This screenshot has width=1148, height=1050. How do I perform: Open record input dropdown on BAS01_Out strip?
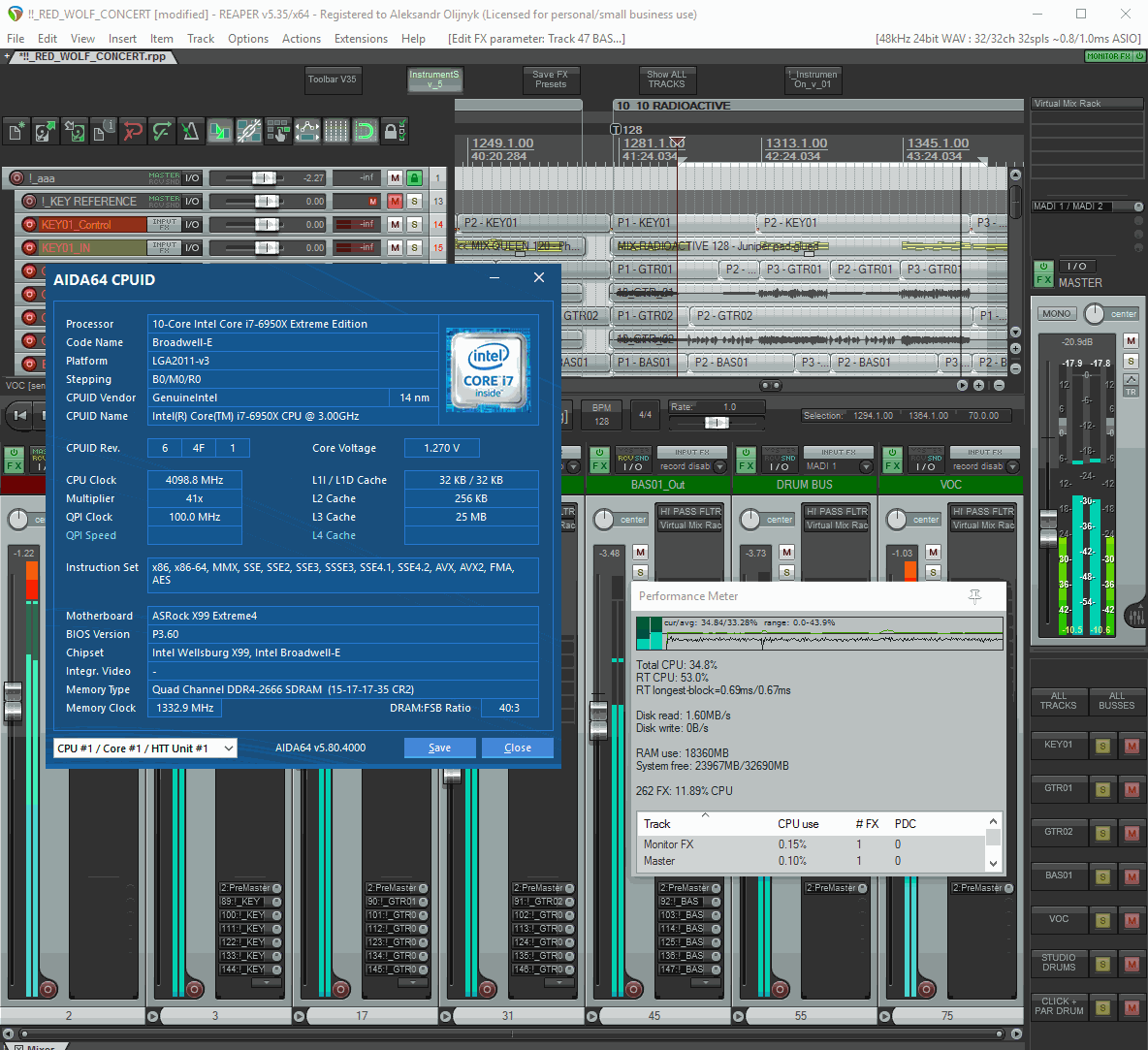[719, 466]
